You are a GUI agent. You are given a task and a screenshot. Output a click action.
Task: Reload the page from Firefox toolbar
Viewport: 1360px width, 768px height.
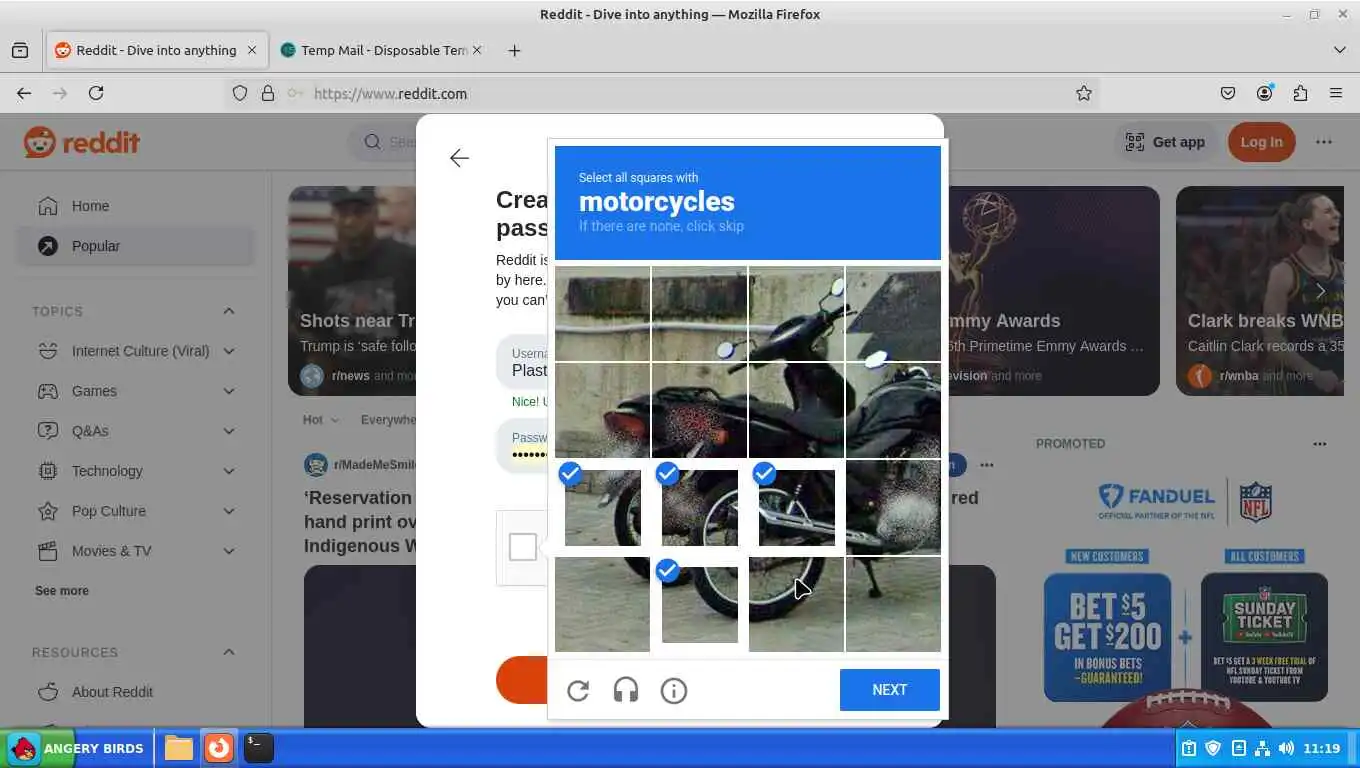[x=96, y=93]
